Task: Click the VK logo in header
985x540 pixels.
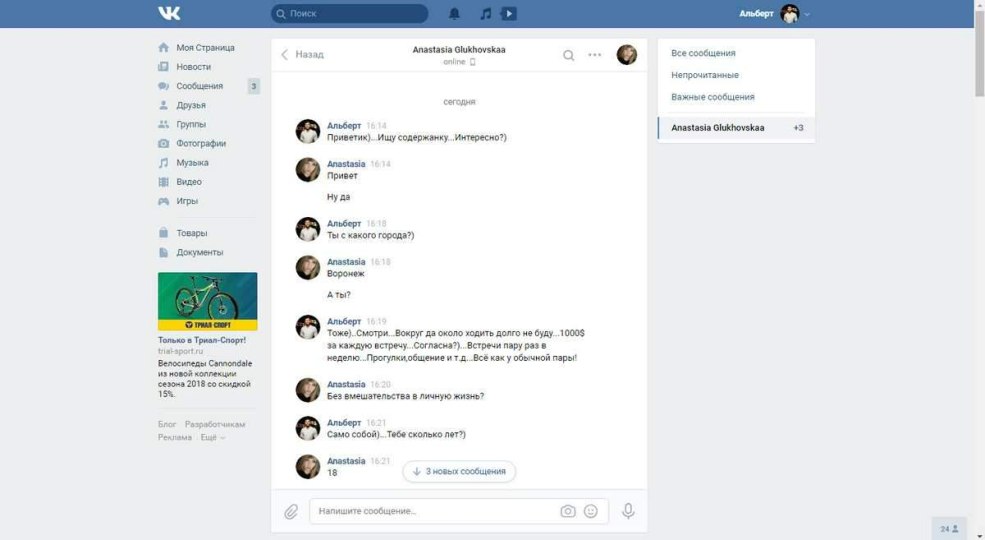Action: click(169, 13)
